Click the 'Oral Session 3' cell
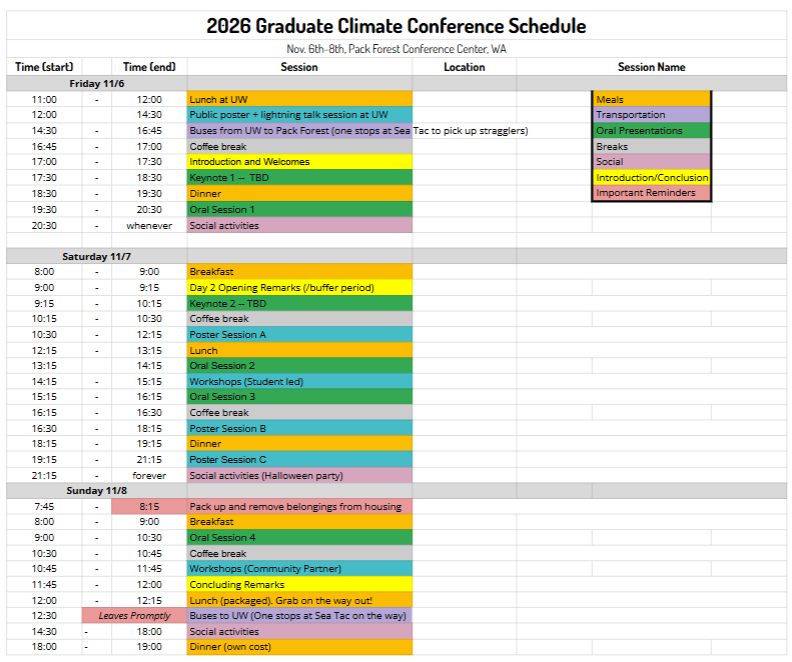This screenshot has width=792, height=662. tap(300, 396)
